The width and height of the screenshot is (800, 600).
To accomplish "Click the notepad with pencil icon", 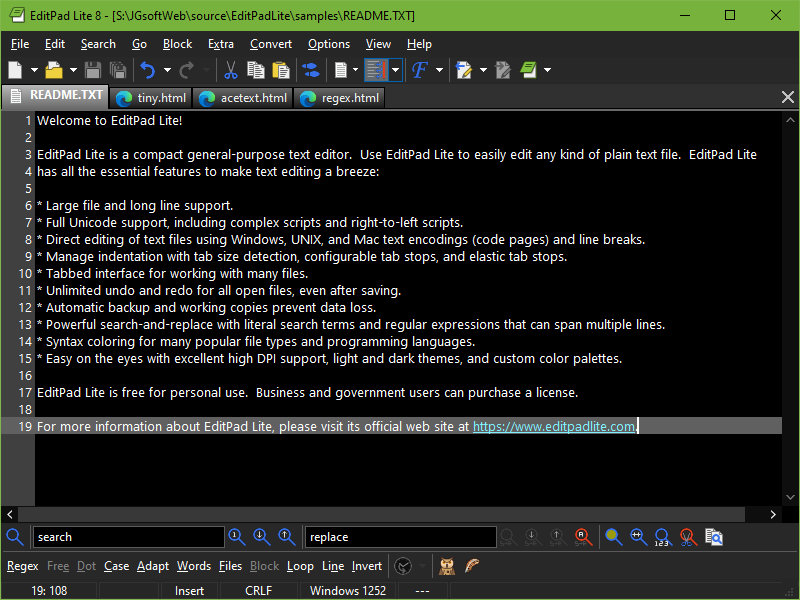I will (464, 70).
